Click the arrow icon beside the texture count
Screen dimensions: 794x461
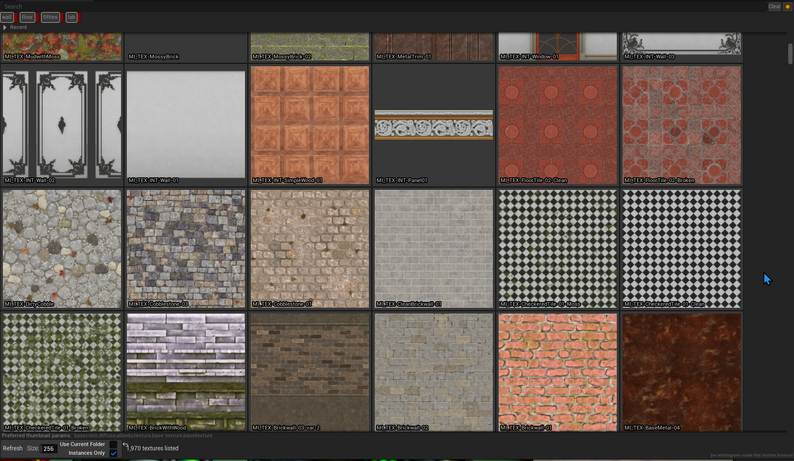[125, 446]
